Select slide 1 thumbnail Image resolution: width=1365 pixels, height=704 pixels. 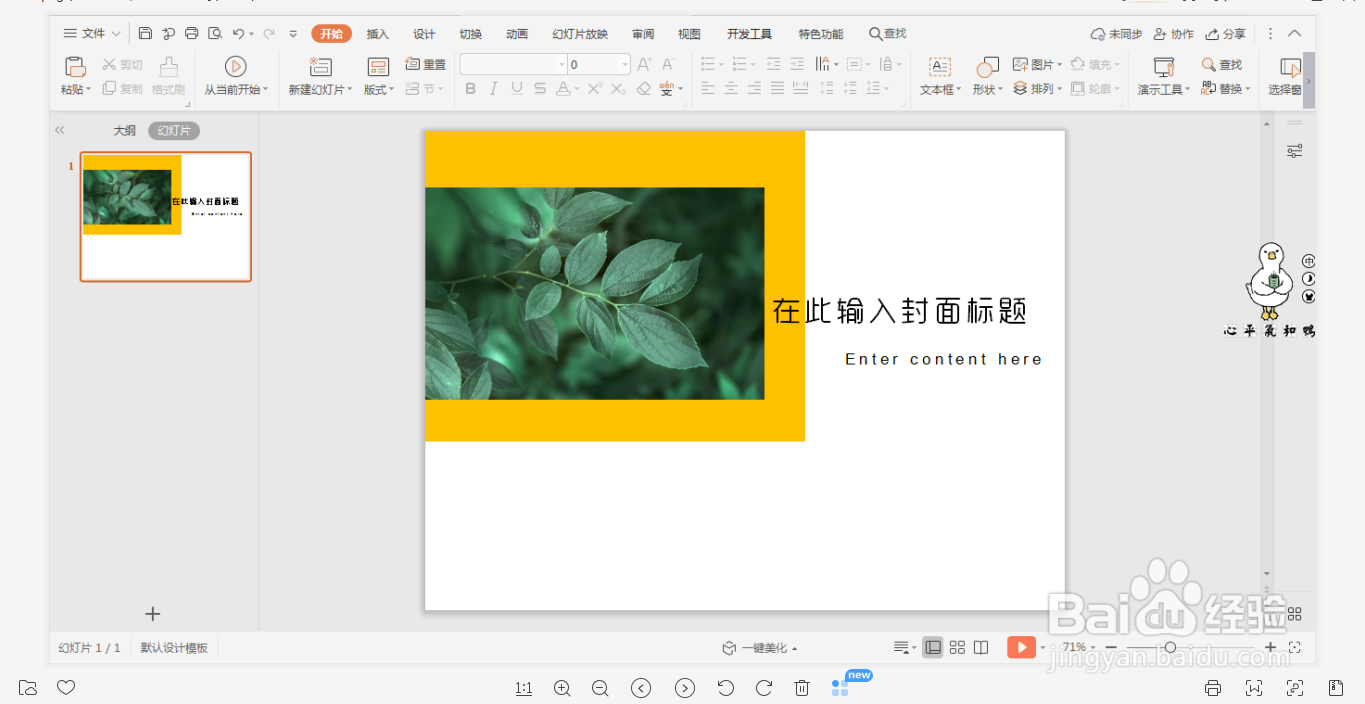[166, 217]
